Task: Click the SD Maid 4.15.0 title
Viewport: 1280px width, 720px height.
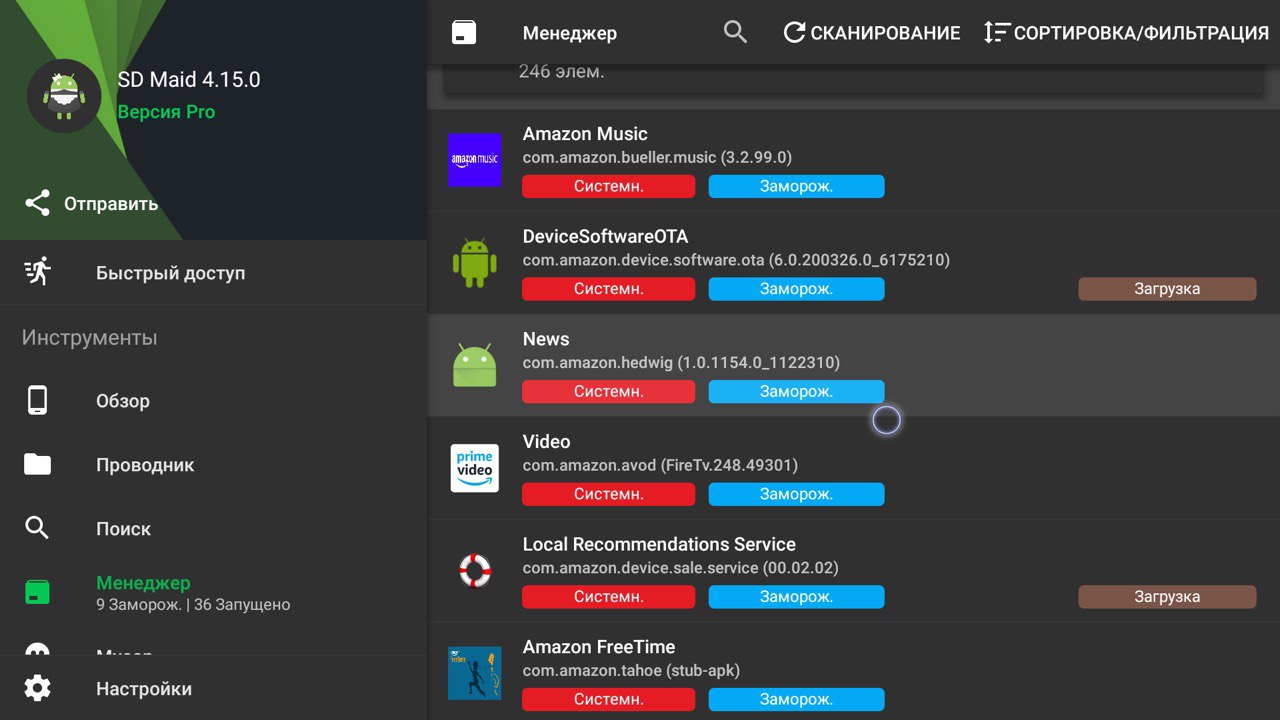Action: pos(189,80)
